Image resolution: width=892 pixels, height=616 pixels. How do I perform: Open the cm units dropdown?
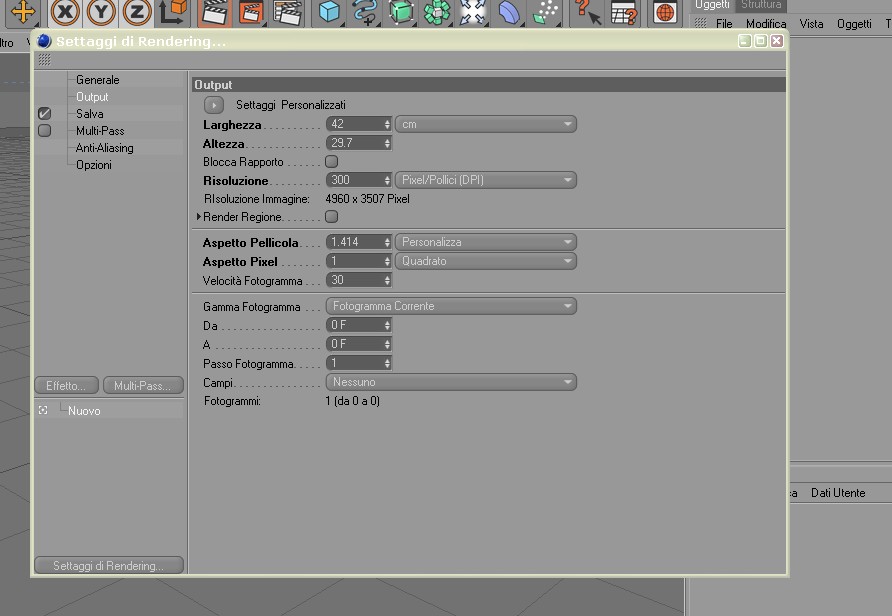(486, 124)
